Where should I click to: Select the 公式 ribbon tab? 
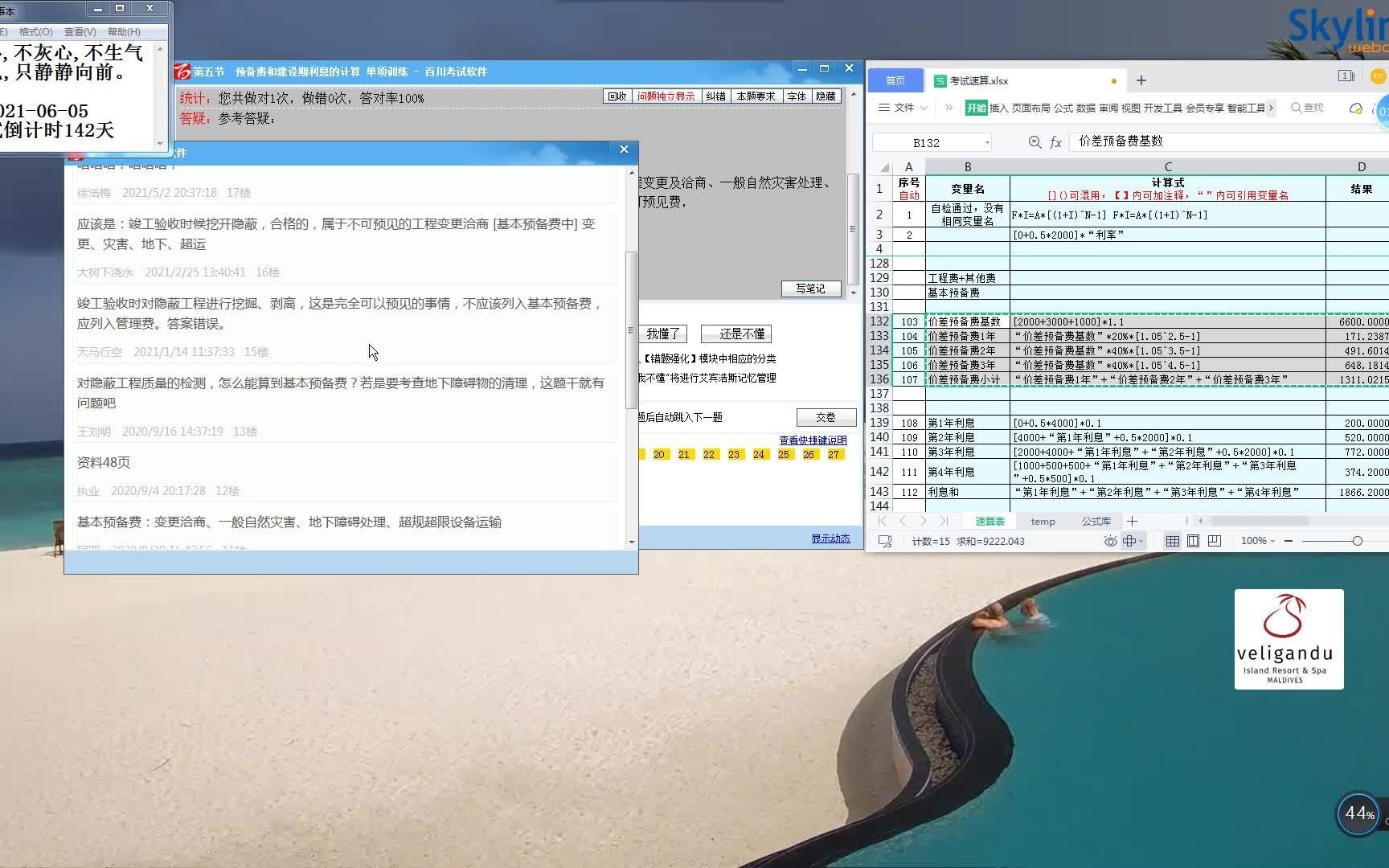click(x=1063, y=108)
